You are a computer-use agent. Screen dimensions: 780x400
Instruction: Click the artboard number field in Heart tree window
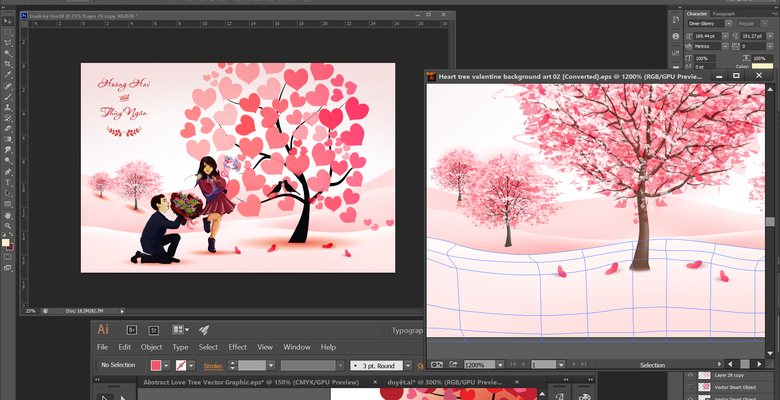[x=544, y=365]
